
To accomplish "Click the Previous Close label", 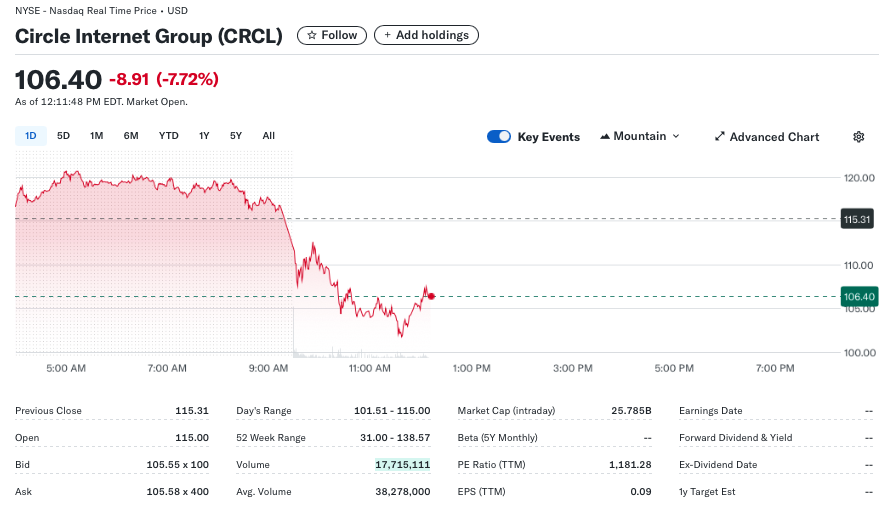I will pos(48,411).
